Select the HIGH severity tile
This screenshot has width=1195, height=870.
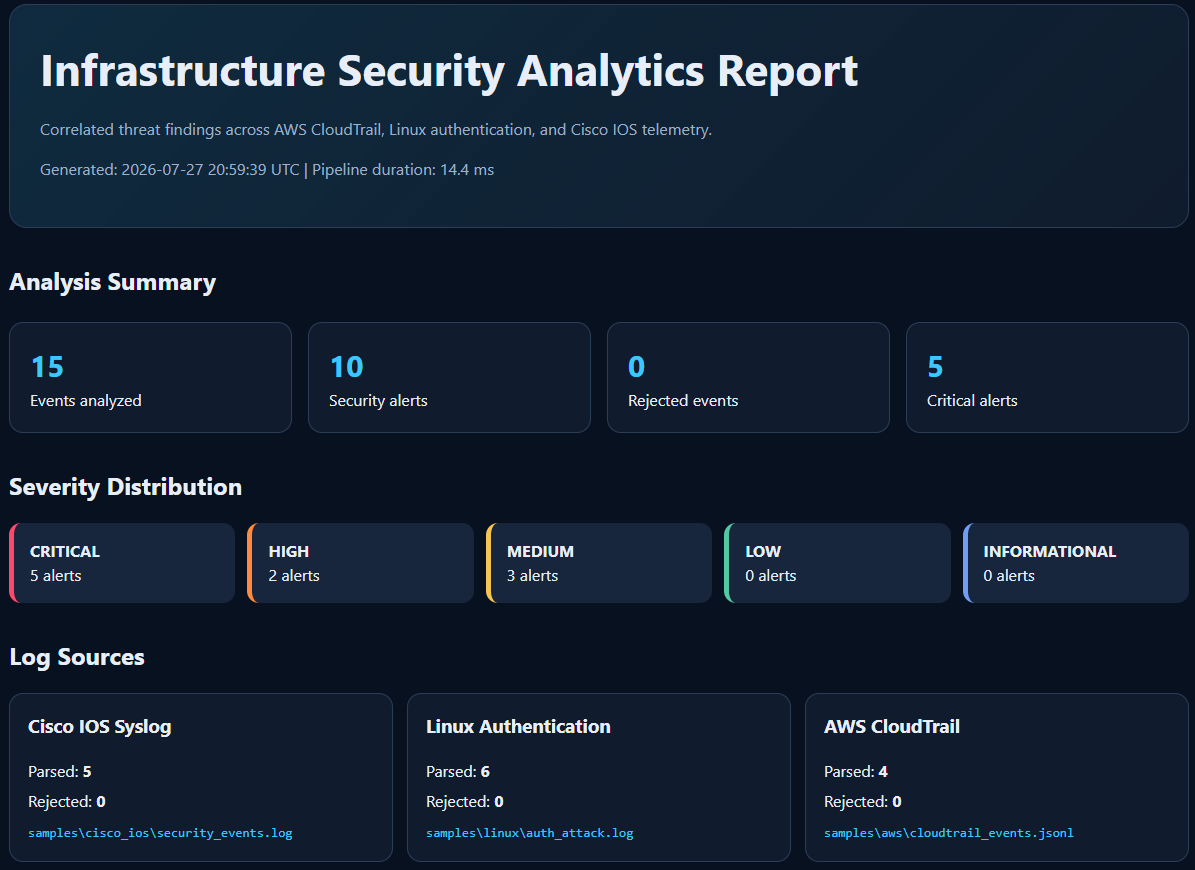(x=360, y=563)
